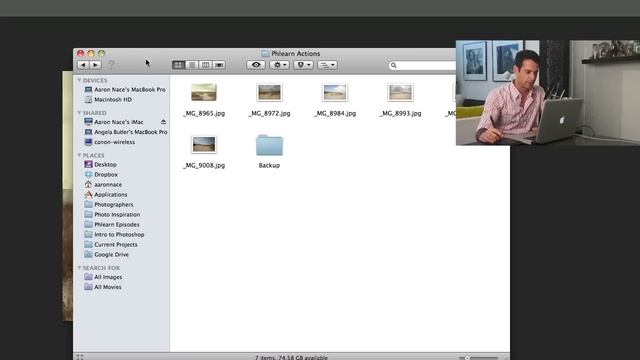Screen dimensions: 640x360
Task: Select the Backup folder icon
Action: pos(269,145)
